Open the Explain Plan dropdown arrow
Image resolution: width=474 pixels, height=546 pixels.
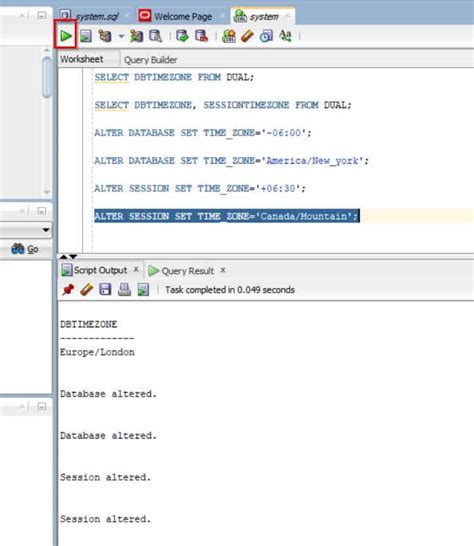coord(121,36)
